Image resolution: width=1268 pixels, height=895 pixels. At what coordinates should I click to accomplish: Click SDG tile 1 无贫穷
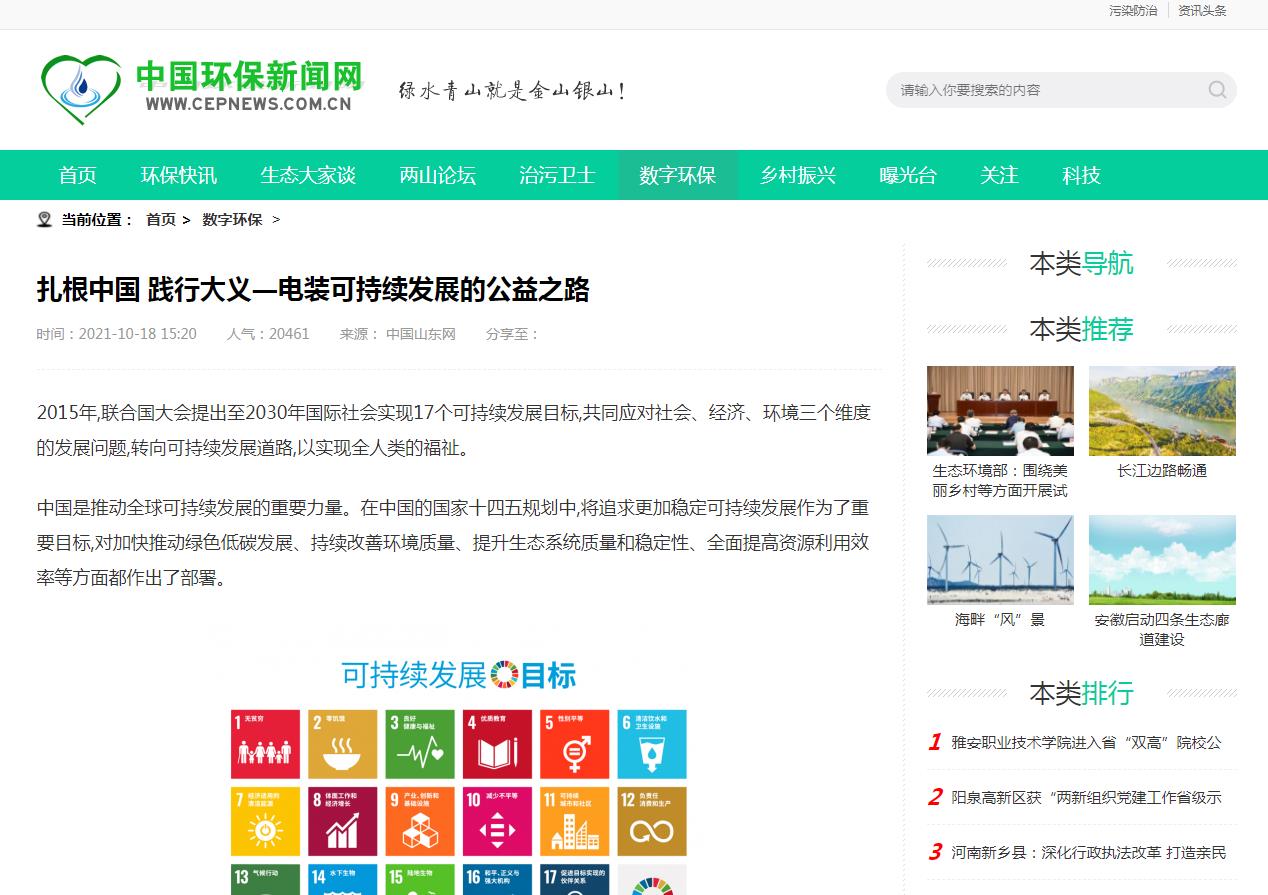pyautogui.click(x=265, y=744)
